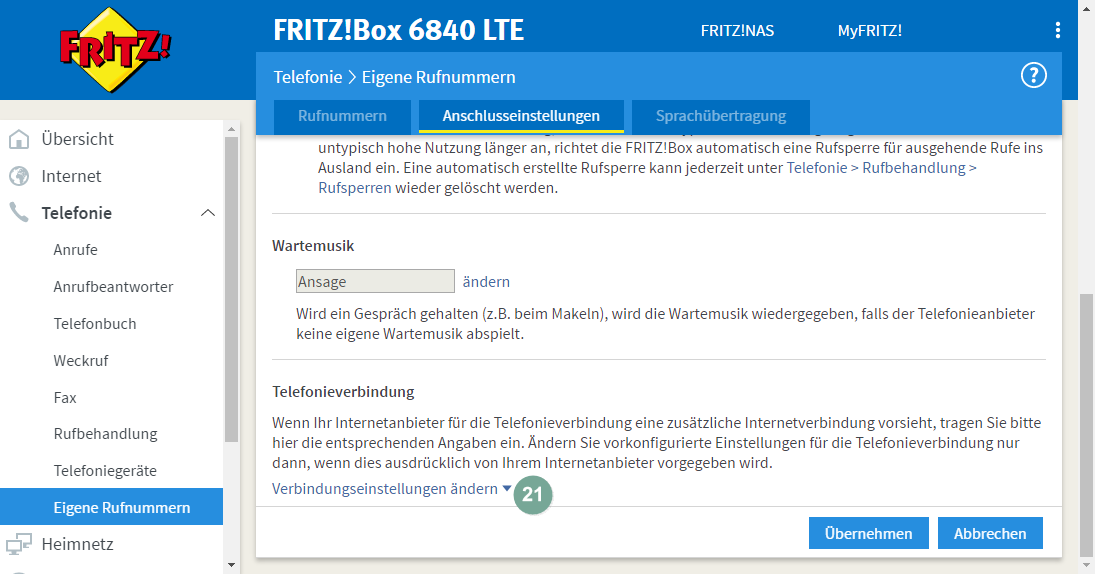Open the three-dot options menu
Viewport: 1095px width, 574px height.
coord(1057,30)
